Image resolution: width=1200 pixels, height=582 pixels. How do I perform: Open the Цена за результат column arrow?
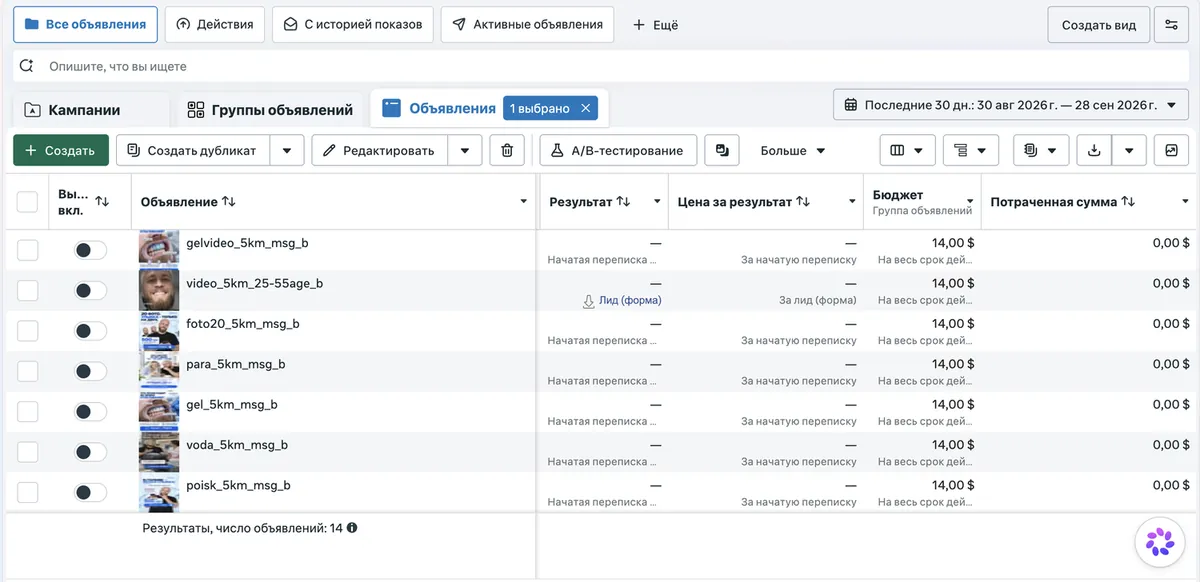[x=852, y=201]
